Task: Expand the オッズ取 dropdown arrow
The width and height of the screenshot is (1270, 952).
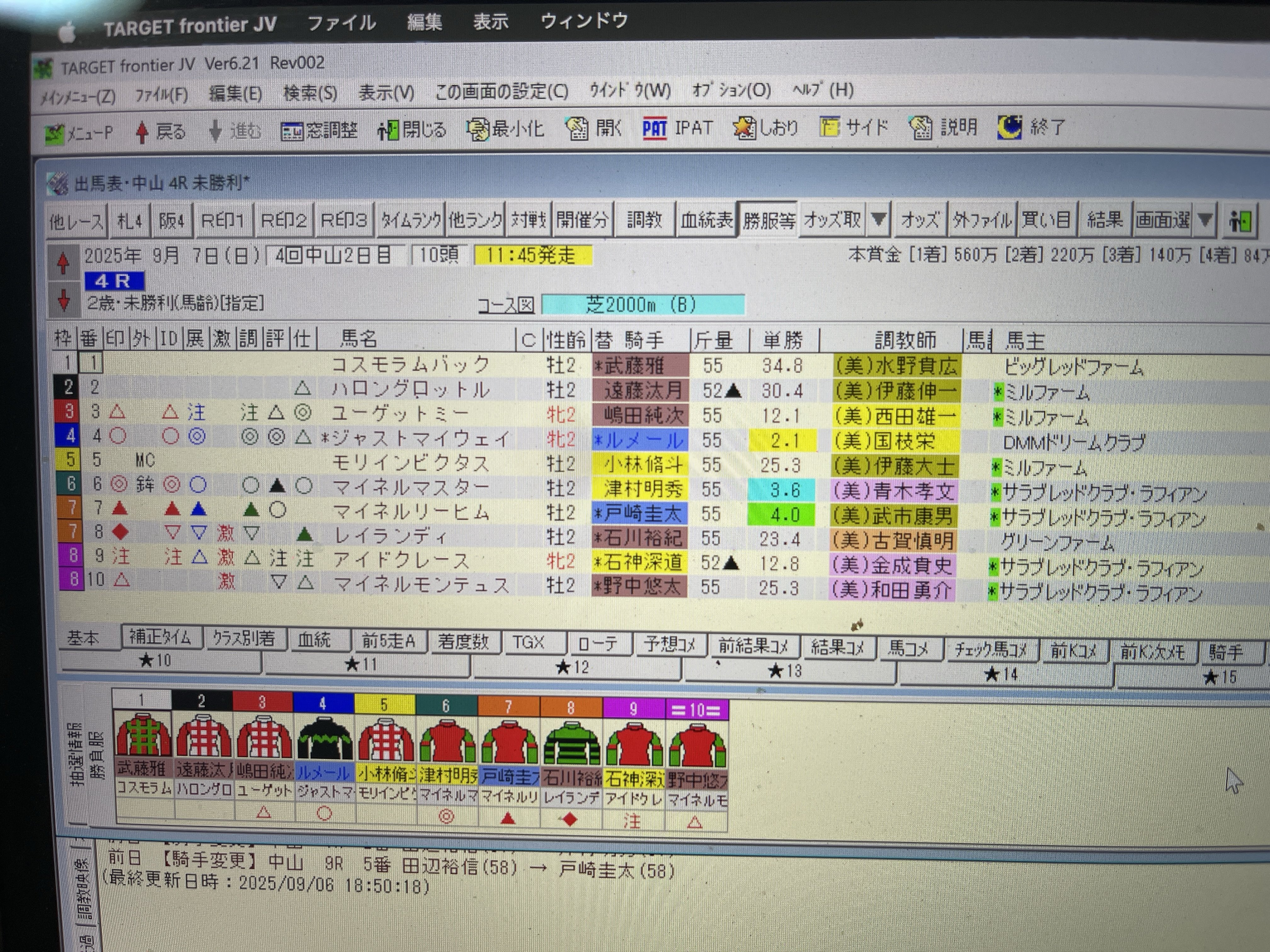Action: tap(878, 219)
